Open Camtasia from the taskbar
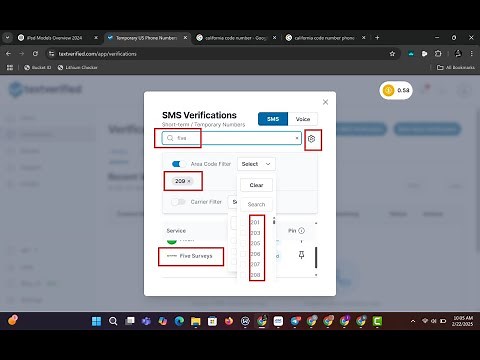The width and height of the screenshot is (480, 360). 377,321
